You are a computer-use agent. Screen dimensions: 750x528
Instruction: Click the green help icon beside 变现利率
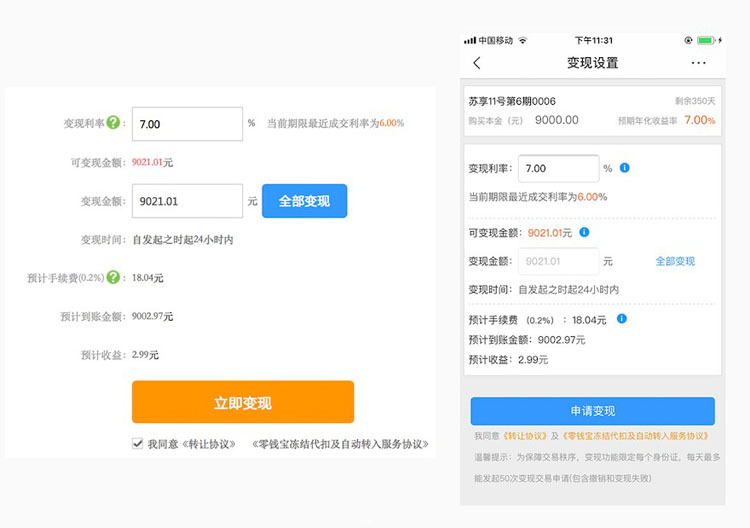(x=113, y=124)
